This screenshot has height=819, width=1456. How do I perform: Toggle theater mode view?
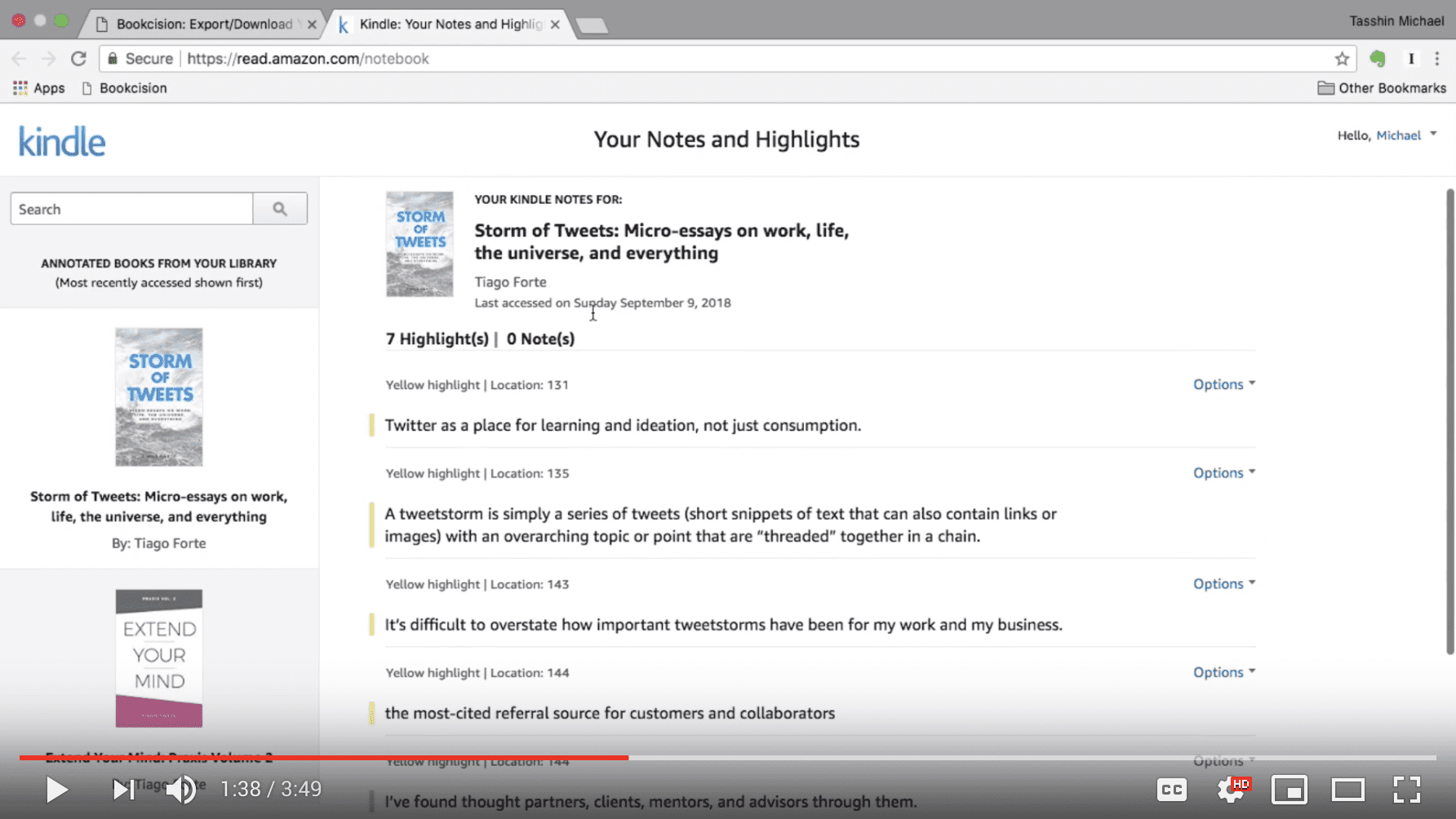pos(1347,790)
